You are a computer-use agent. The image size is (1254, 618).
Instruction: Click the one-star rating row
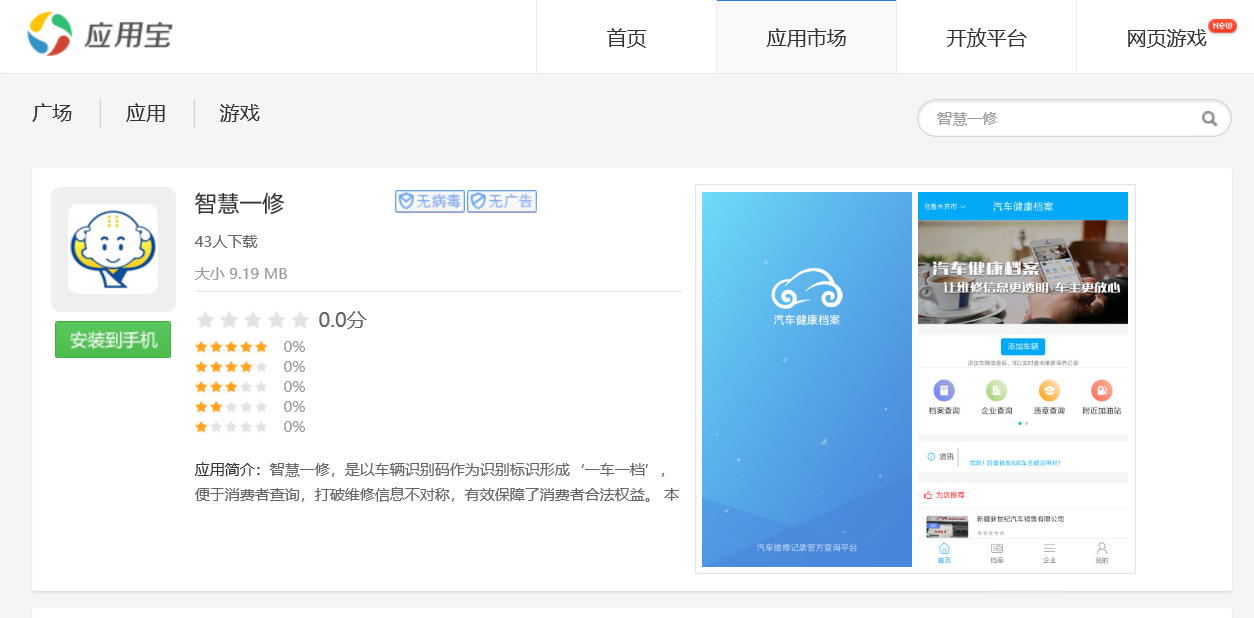(x=250, y=427)
